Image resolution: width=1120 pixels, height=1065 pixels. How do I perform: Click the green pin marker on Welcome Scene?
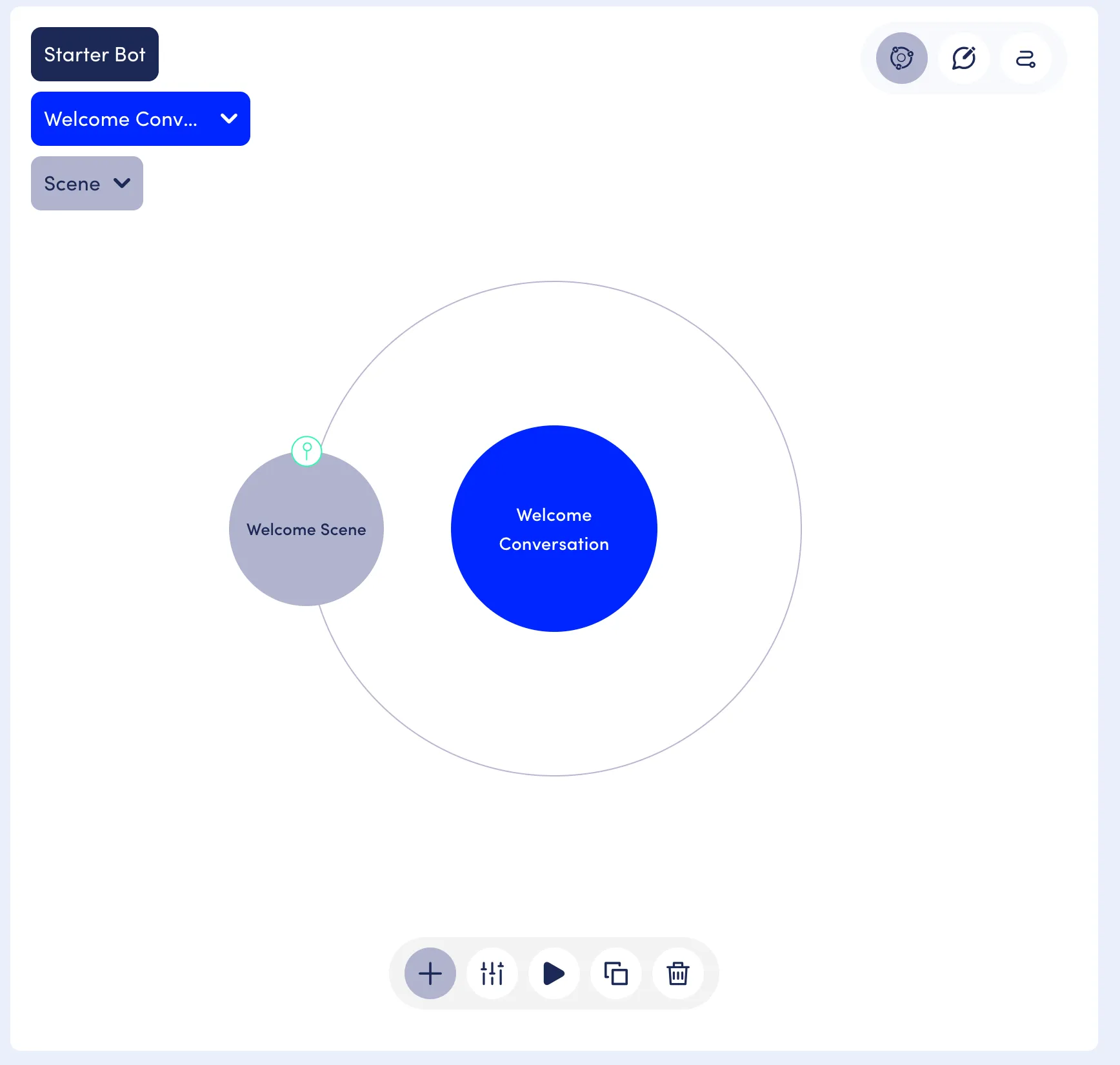306,451
